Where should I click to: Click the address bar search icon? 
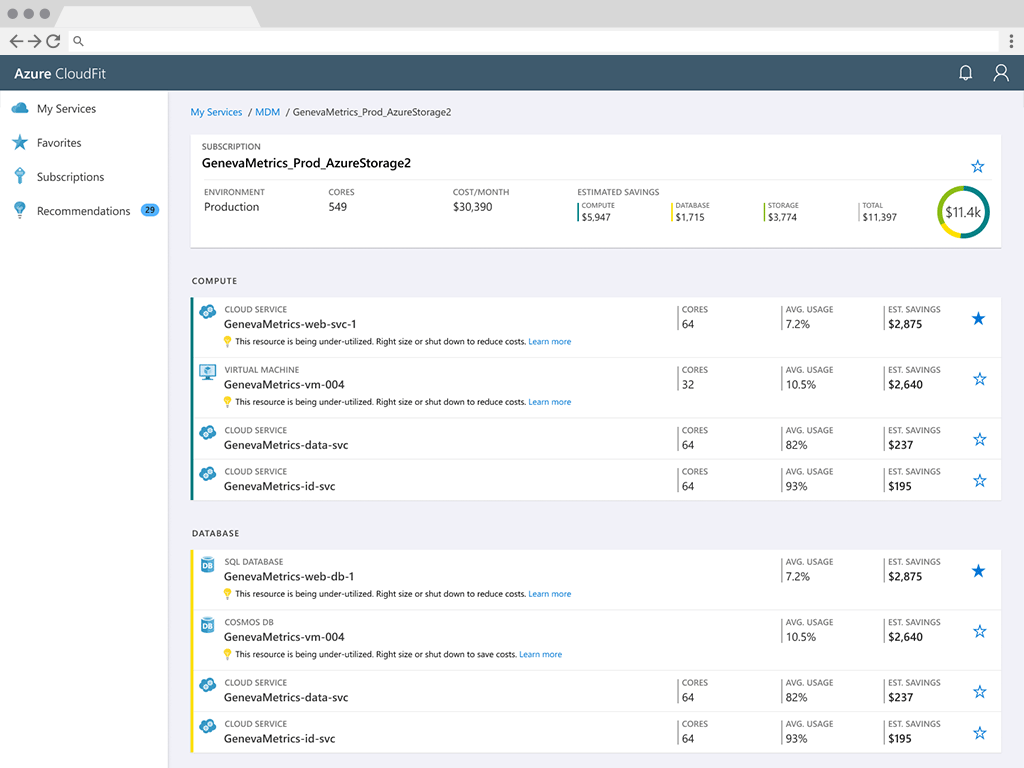78,41
